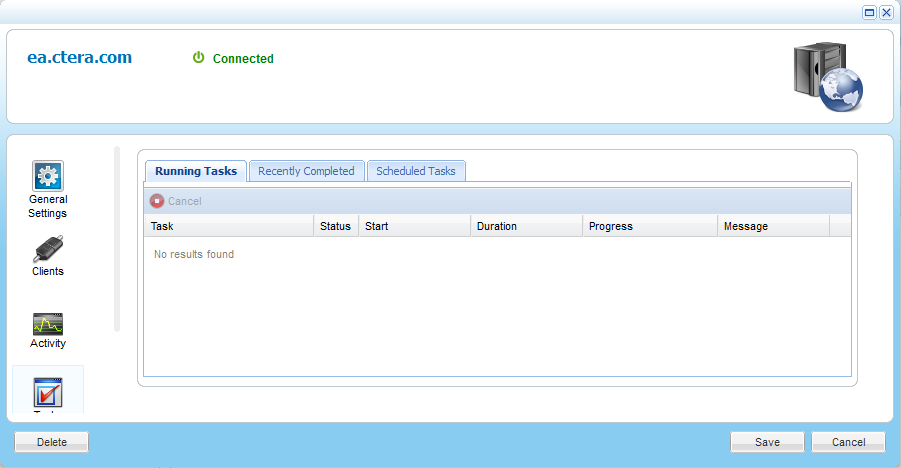Click the bottom Cancel button
The height and width of the screenshot is (468, 901).
coord(848,442)
